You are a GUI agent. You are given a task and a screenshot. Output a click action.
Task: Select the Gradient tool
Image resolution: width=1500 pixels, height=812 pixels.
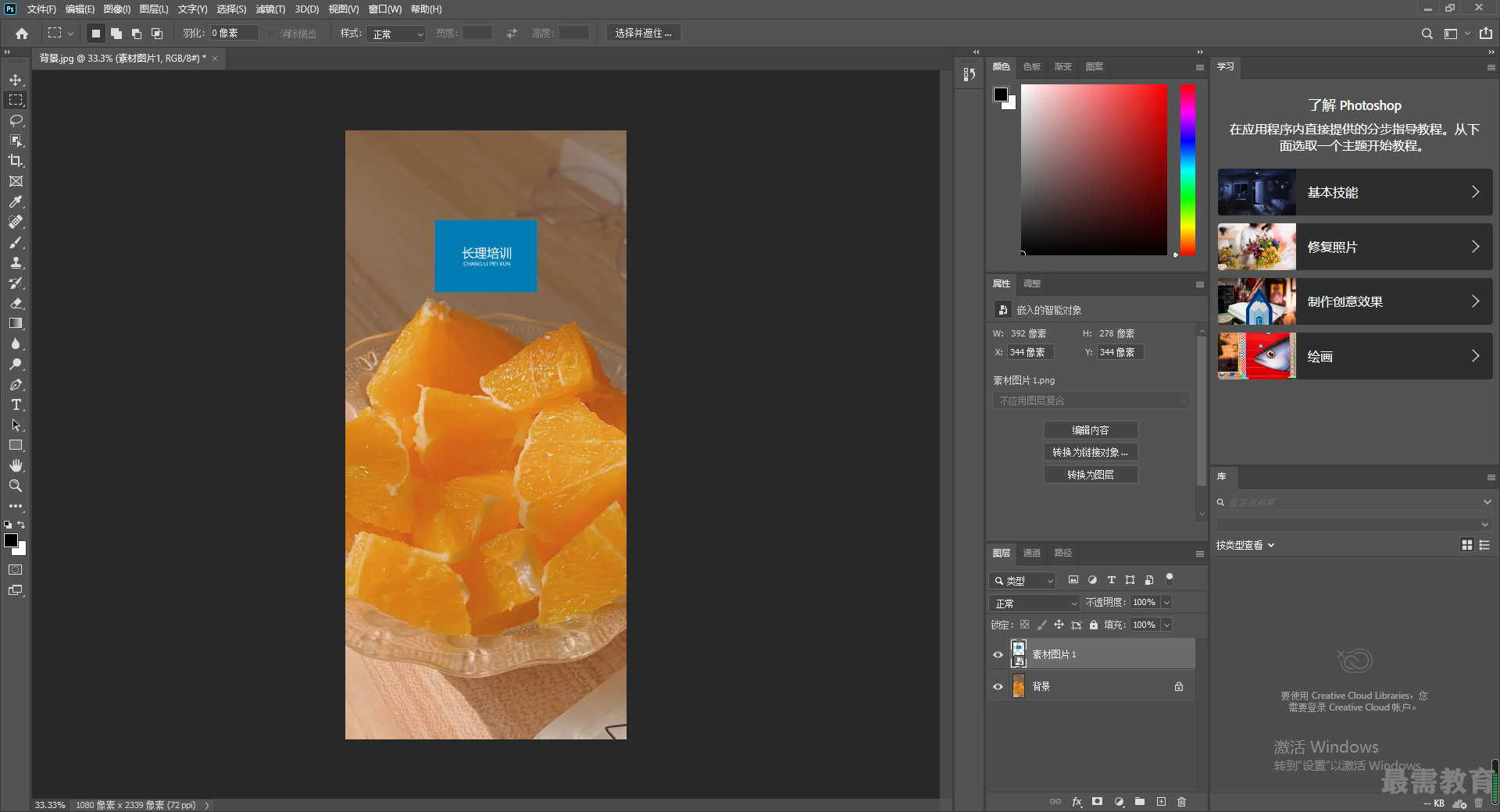[16, 323]
